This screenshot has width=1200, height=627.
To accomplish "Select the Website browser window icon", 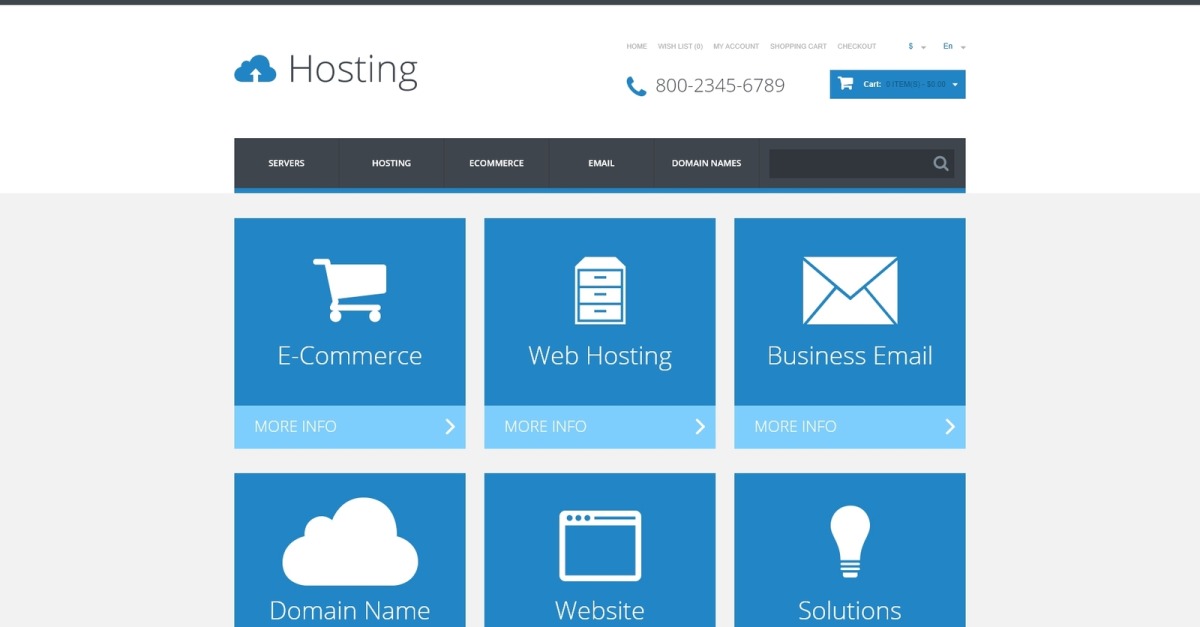I will click(600, 545).
